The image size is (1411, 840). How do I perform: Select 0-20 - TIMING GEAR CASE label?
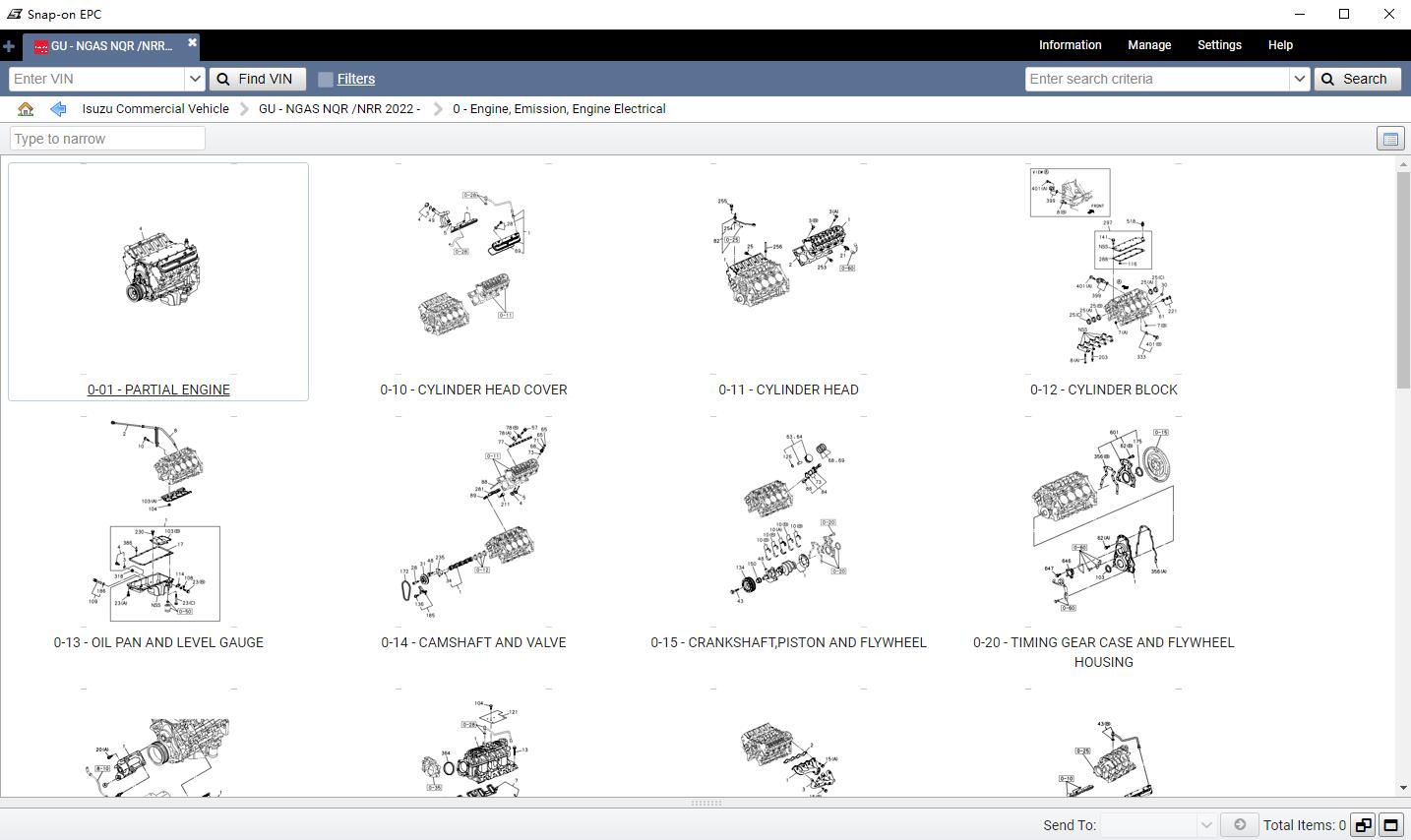point(1103,652)
